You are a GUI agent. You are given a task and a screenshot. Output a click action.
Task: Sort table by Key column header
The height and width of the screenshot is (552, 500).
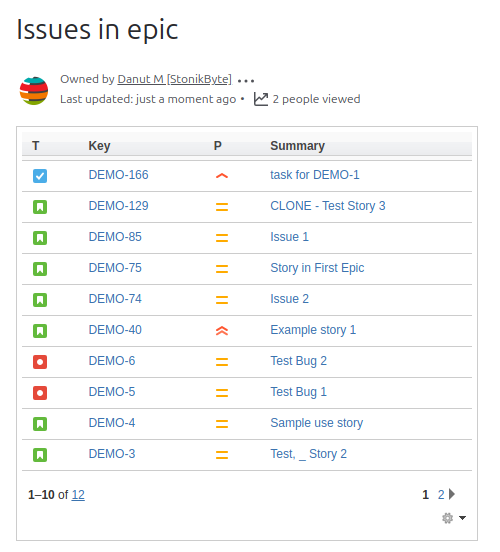coord(99,146)
